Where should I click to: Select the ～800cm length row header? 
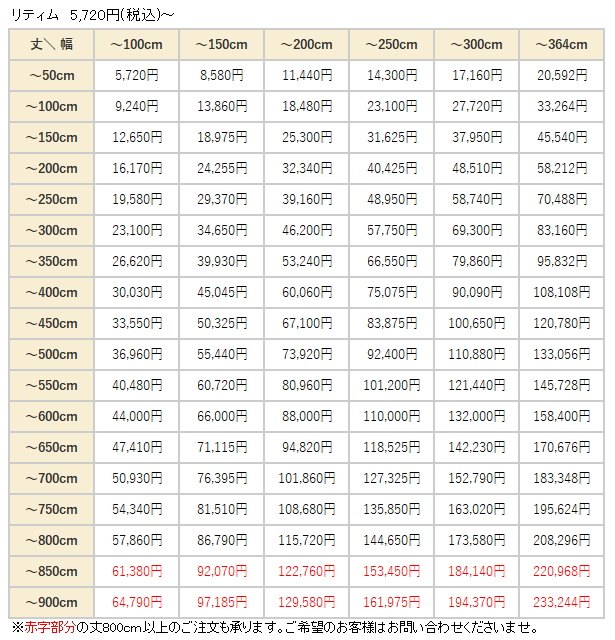pyautogui.click(x=52, y=541)
